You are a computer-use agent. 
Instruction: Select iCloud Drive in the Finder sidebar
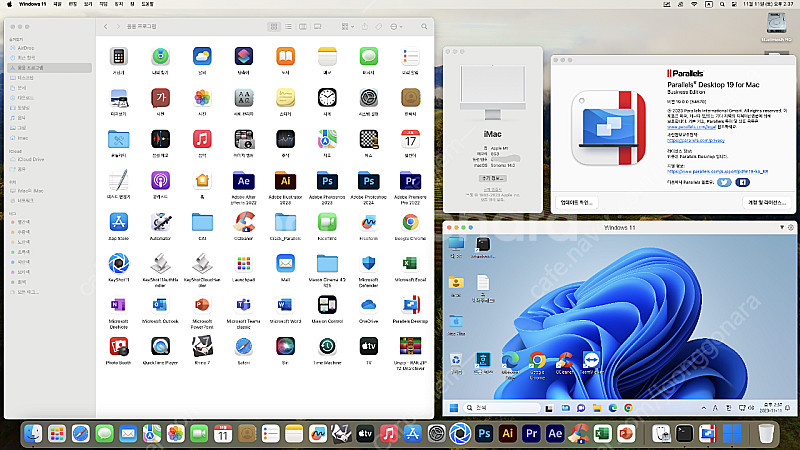(31, 159)
